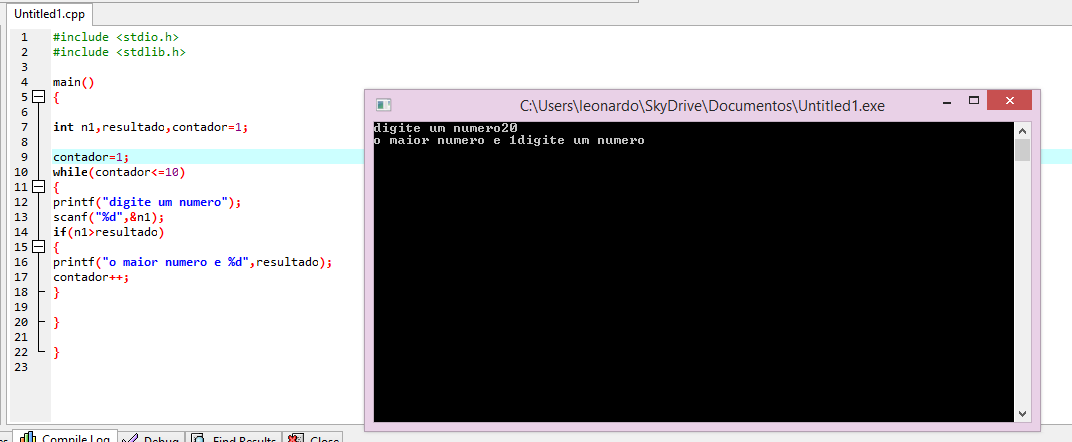The width and height of the screenshot is (1072, 442).
Task: Collapse the if block fold at line 15
Action: 38,247
